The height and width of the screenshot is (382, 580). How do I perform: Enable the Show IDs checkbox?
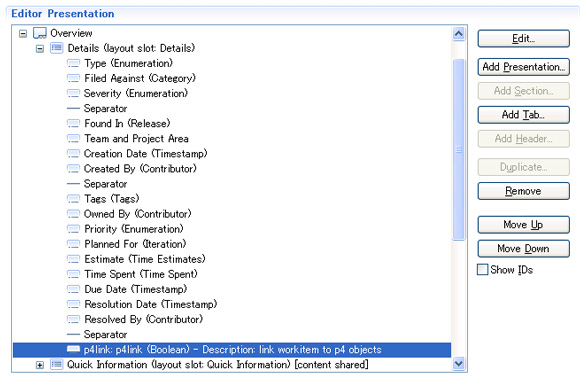[482, 270]
